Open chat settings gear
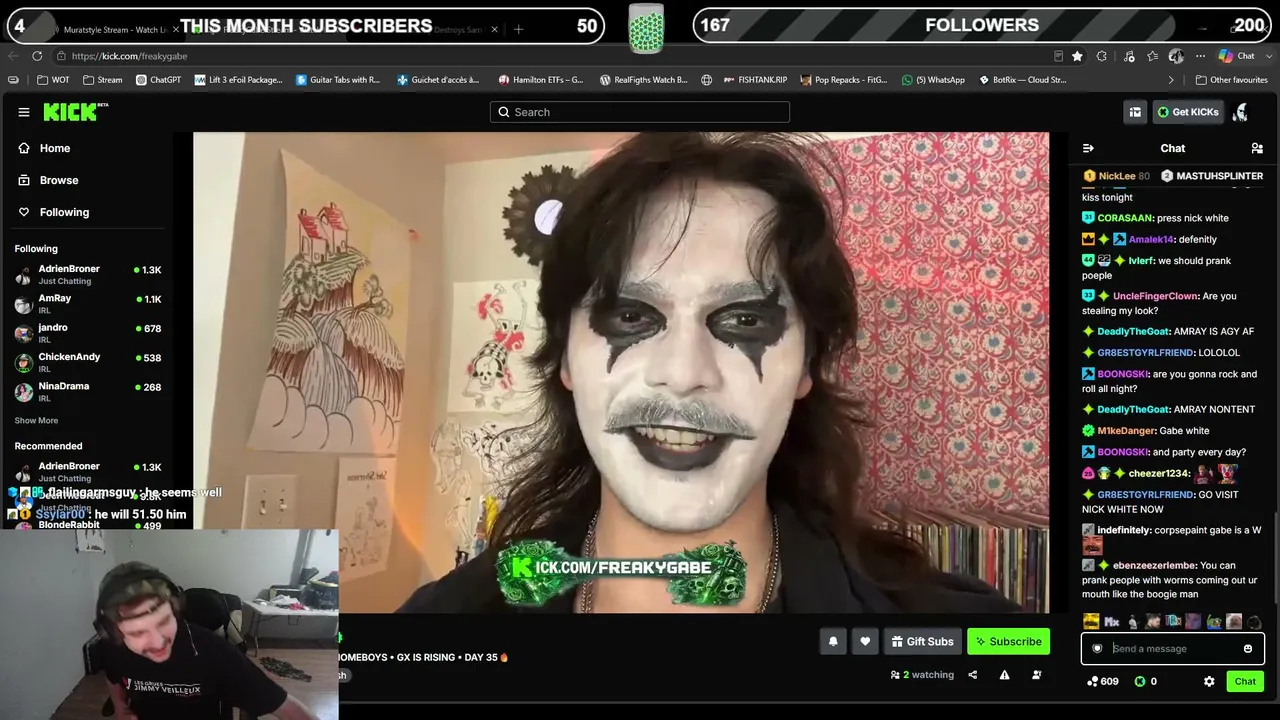This screenshot has height=720, width=1280. click(x=1209, y=681)
